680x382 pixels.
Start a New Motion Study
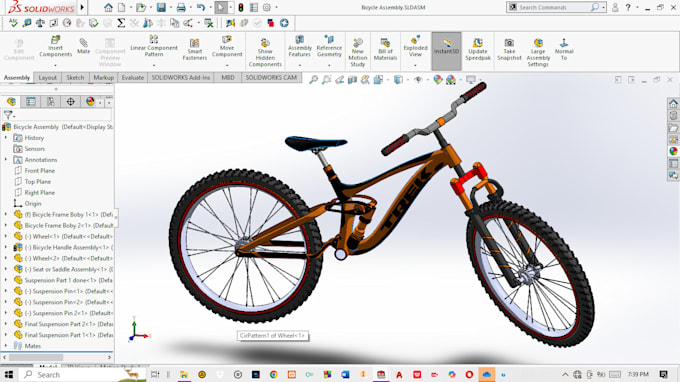[x=358, y=52]
